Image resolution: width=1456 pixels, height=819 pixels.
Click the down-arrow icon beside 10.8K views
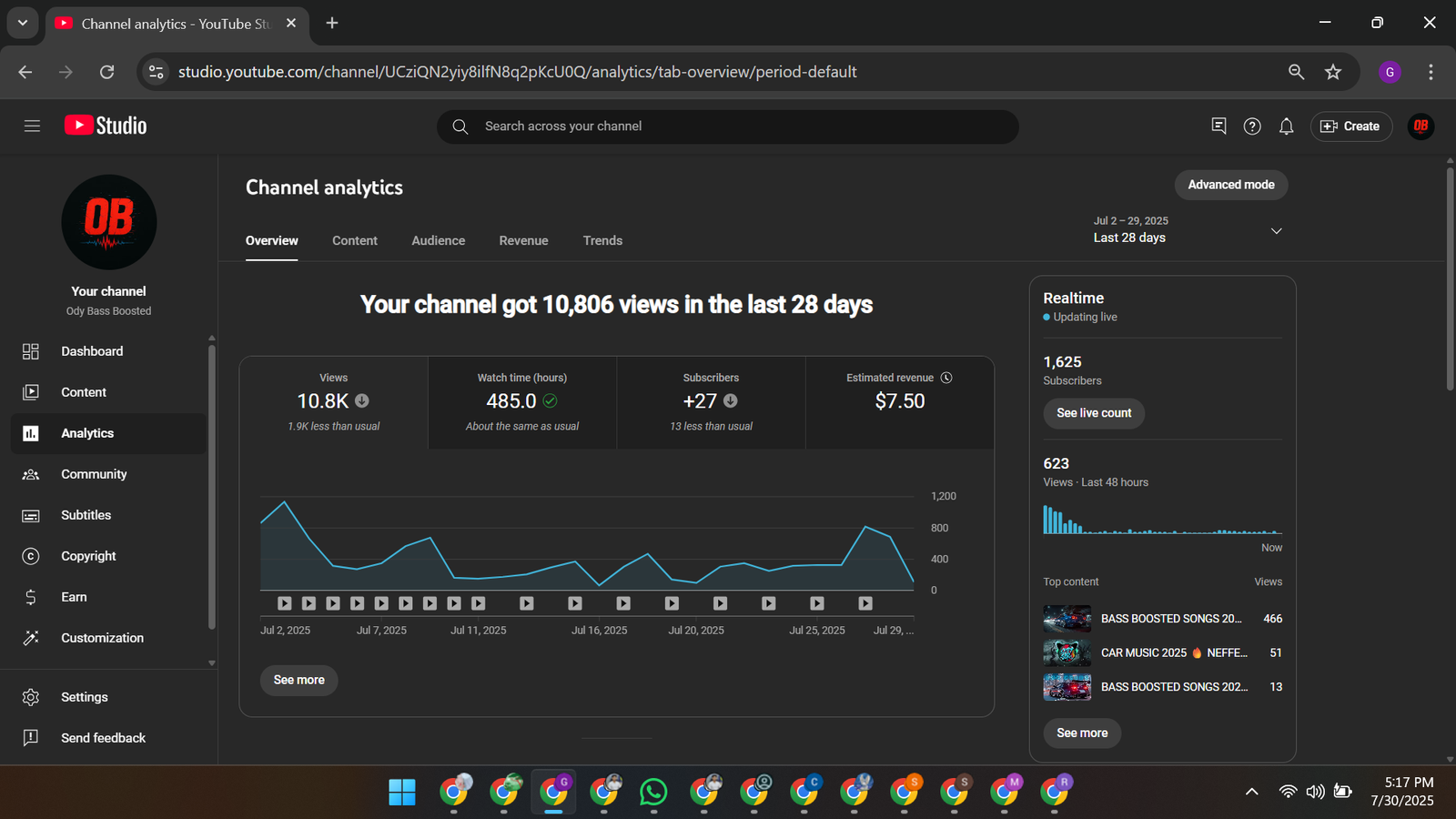pyautogui.click(x=362, y=400)
